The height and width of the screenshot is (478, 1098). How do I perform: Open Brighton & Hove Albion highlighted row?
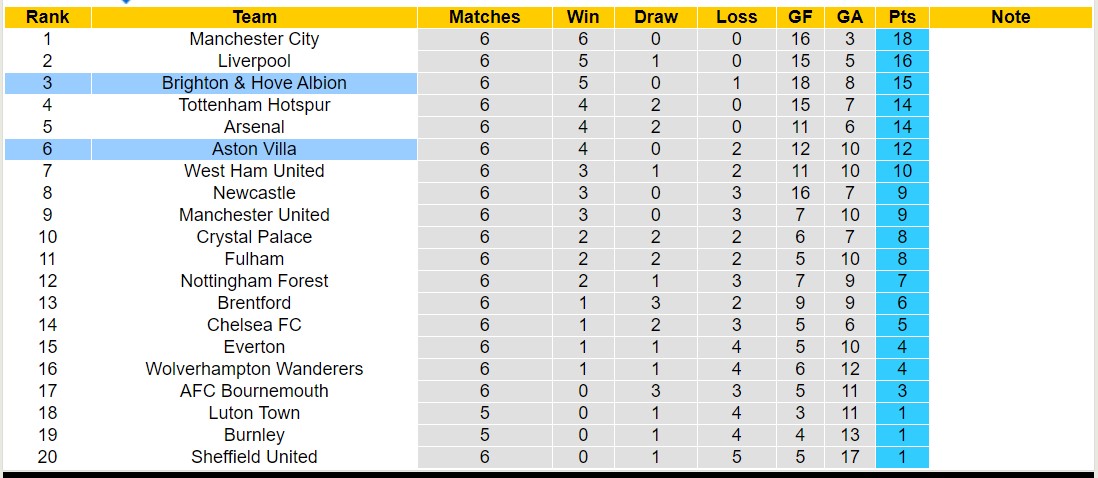[x=254, y=83]
